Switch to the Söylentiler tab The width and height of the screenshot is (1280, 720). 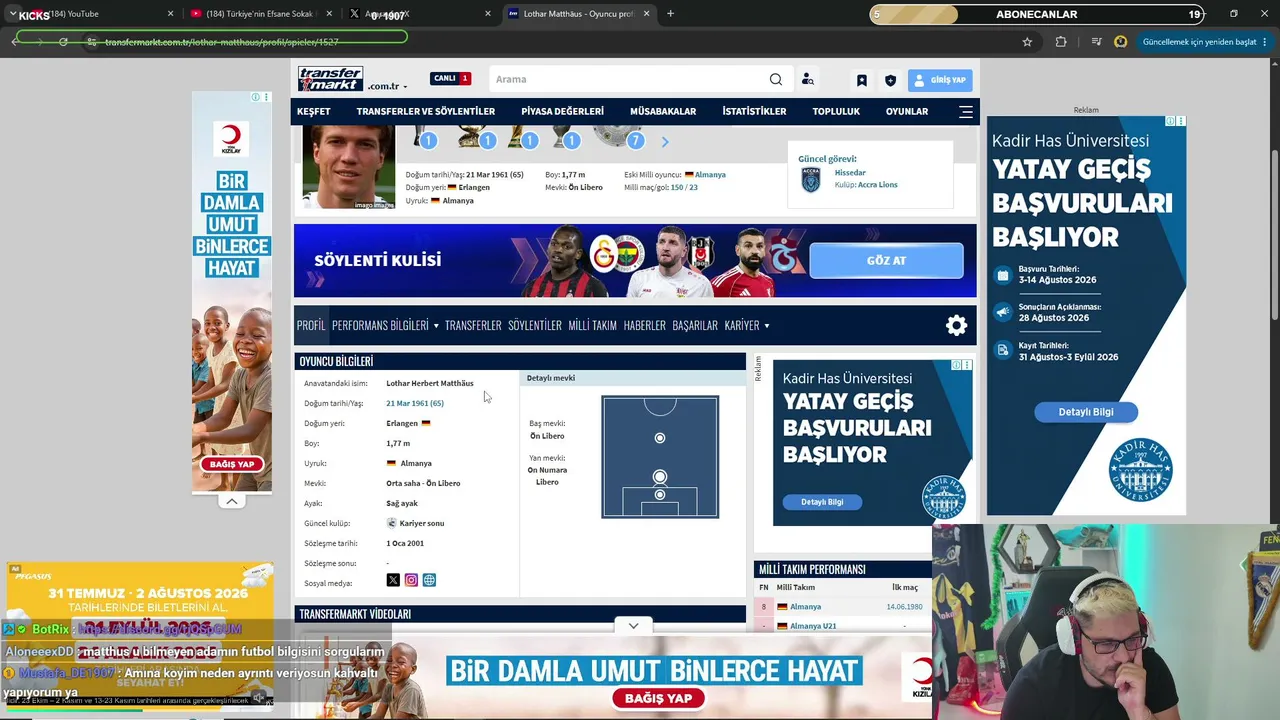point(535,325)
